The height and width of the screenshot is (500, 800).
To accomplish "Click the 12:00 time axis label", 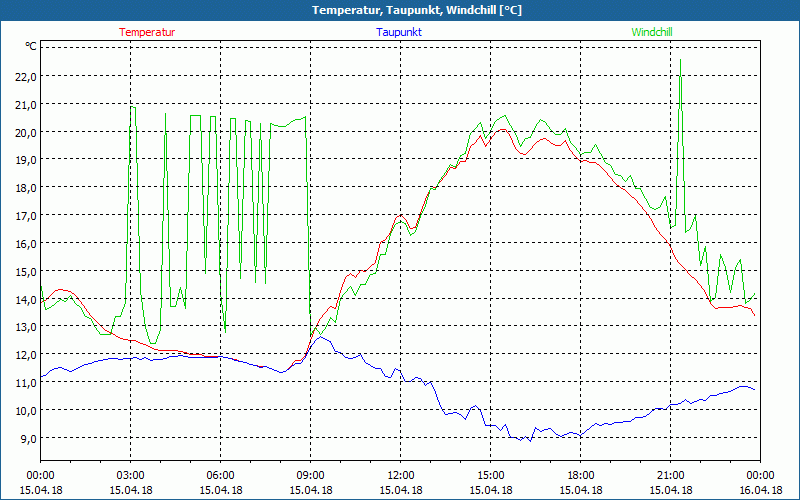I will pyautogui.click(x=401, y=476).
